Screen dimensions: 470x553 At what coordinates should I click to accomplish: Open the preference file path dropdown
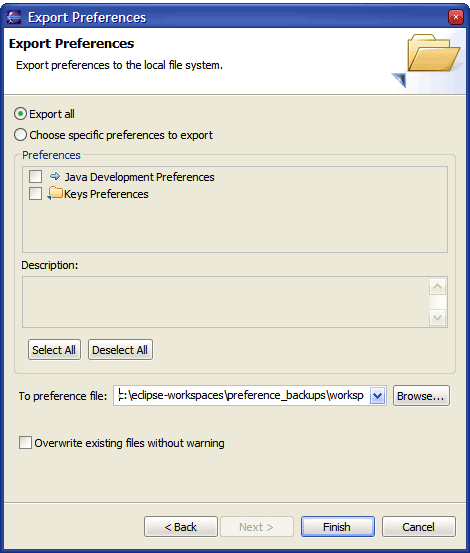pyautogui.click(x=377, y=396)
